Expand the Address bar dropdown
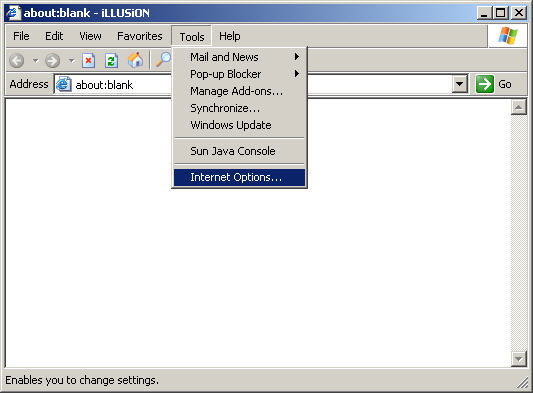 [x=460, y=84]
